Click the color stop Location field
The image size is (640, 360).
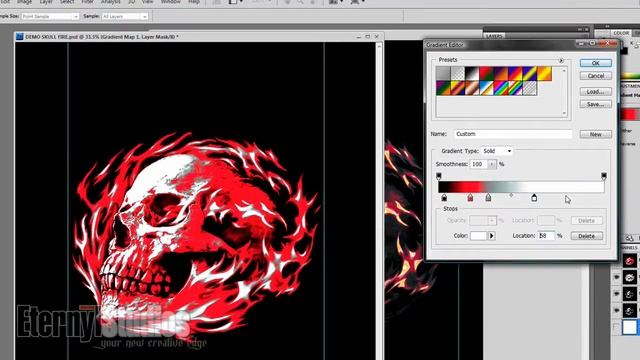[546, 236]
